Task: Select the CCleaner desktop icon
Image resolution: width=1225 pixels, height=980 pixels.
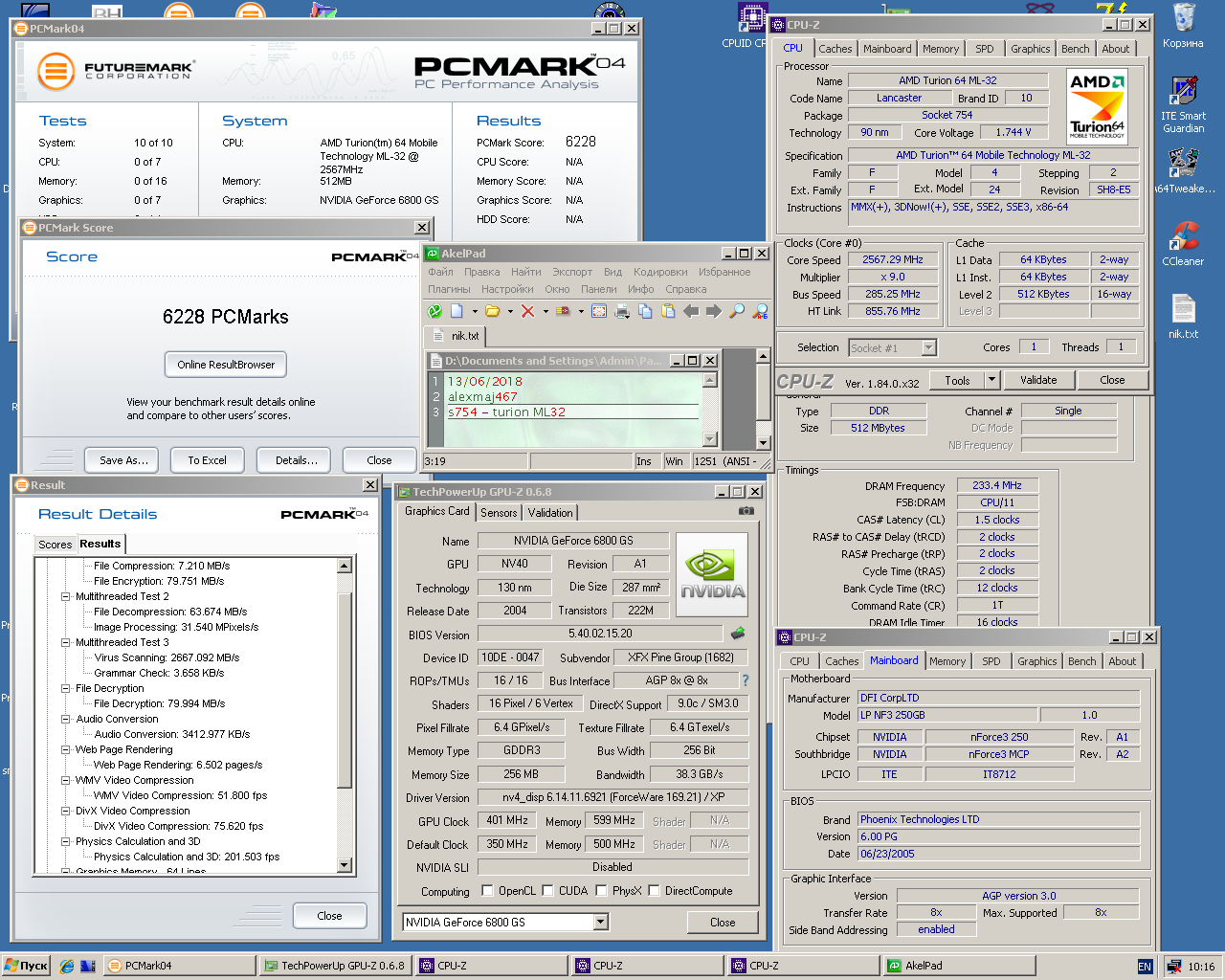Action: pyautogui.click(x=1184, y=243)
